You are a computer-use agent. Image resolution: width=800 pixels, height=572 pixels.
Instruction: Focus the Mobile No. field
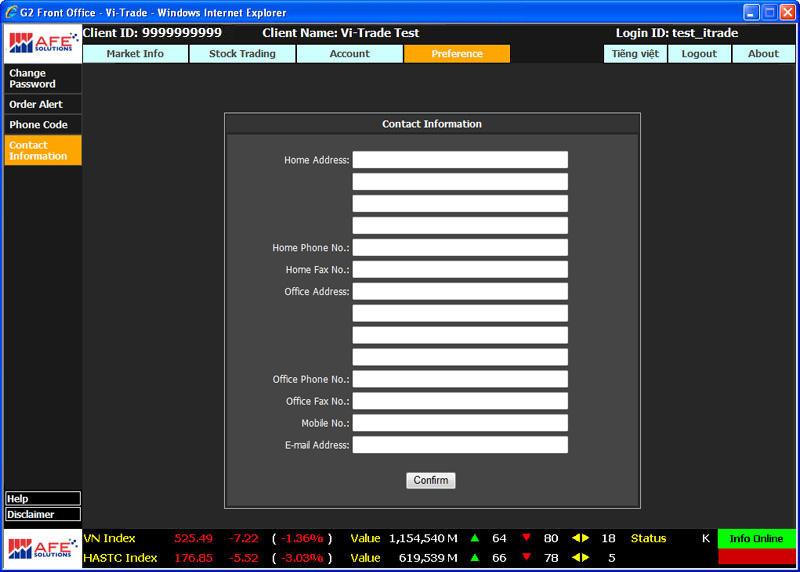pos(460,423)
